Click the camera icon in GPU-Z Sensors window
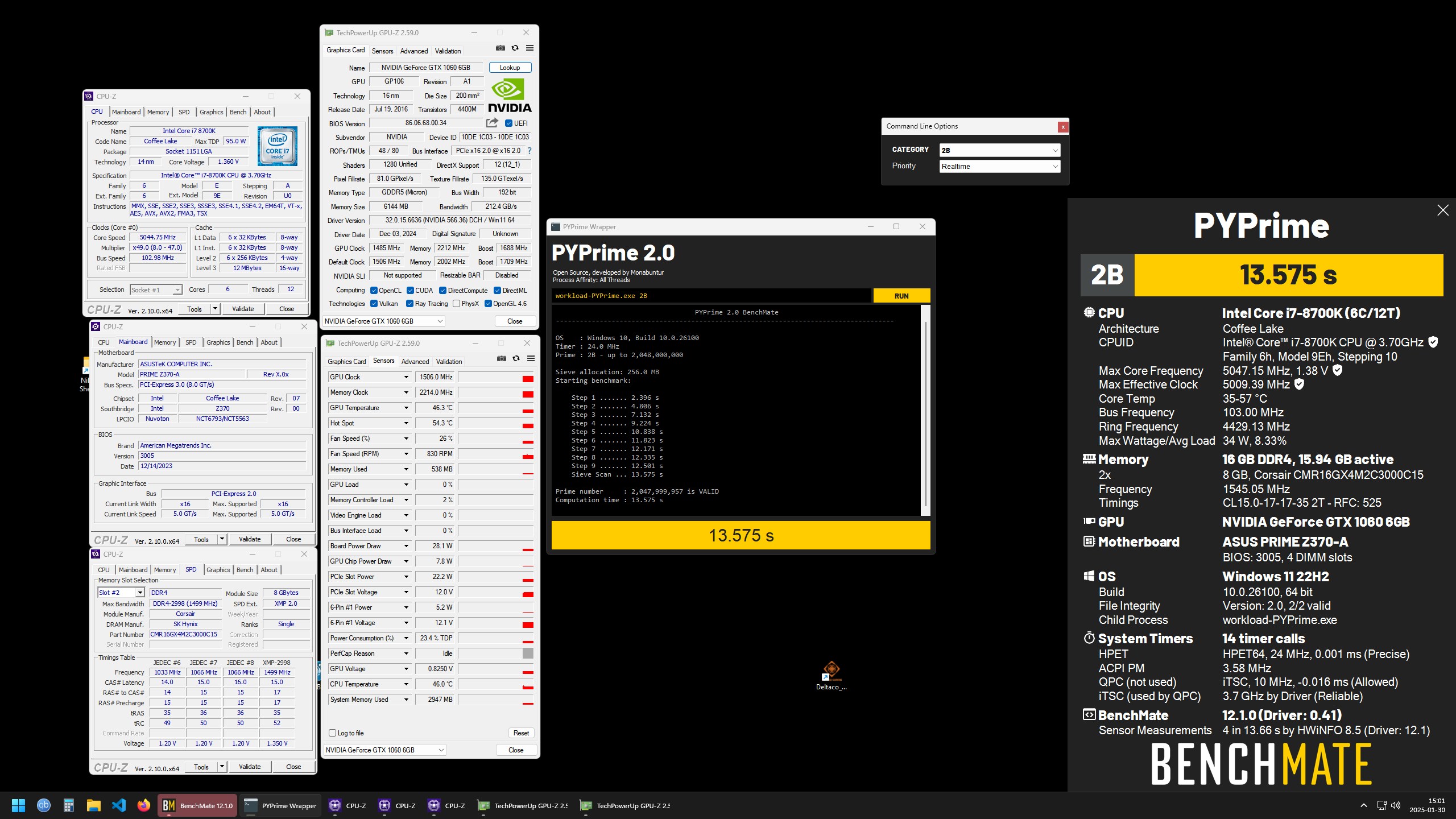1456x819 pixels. [x=501, y=359]
